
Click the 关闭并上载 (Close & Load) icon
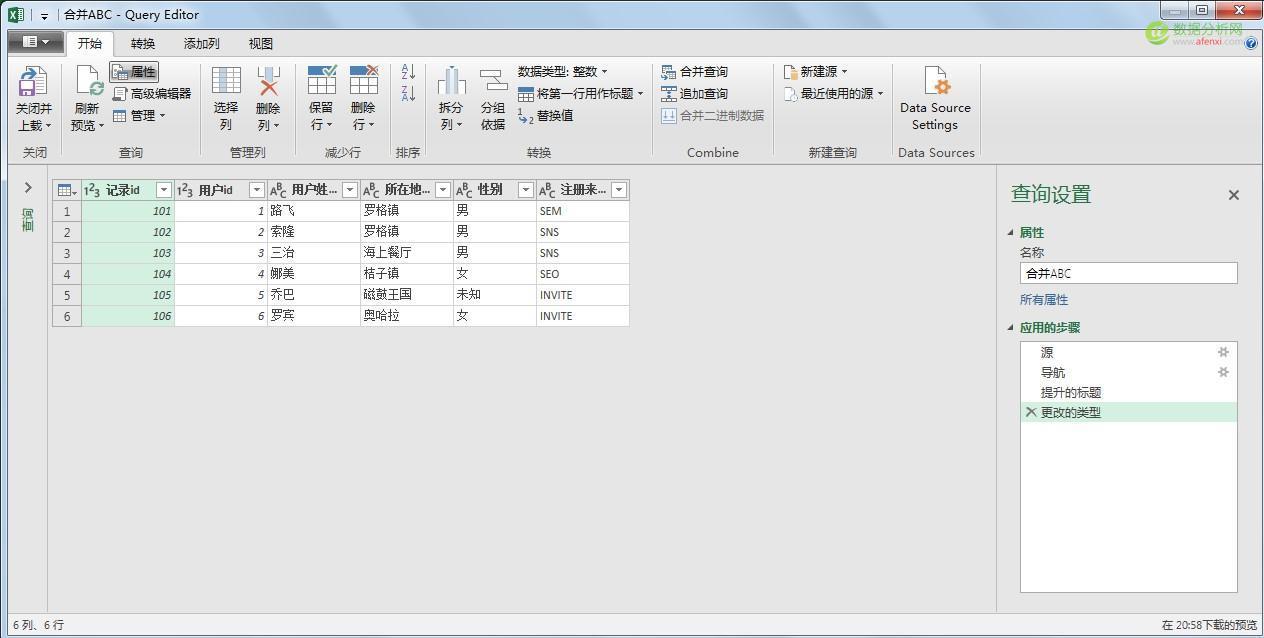tap(33, 84)
